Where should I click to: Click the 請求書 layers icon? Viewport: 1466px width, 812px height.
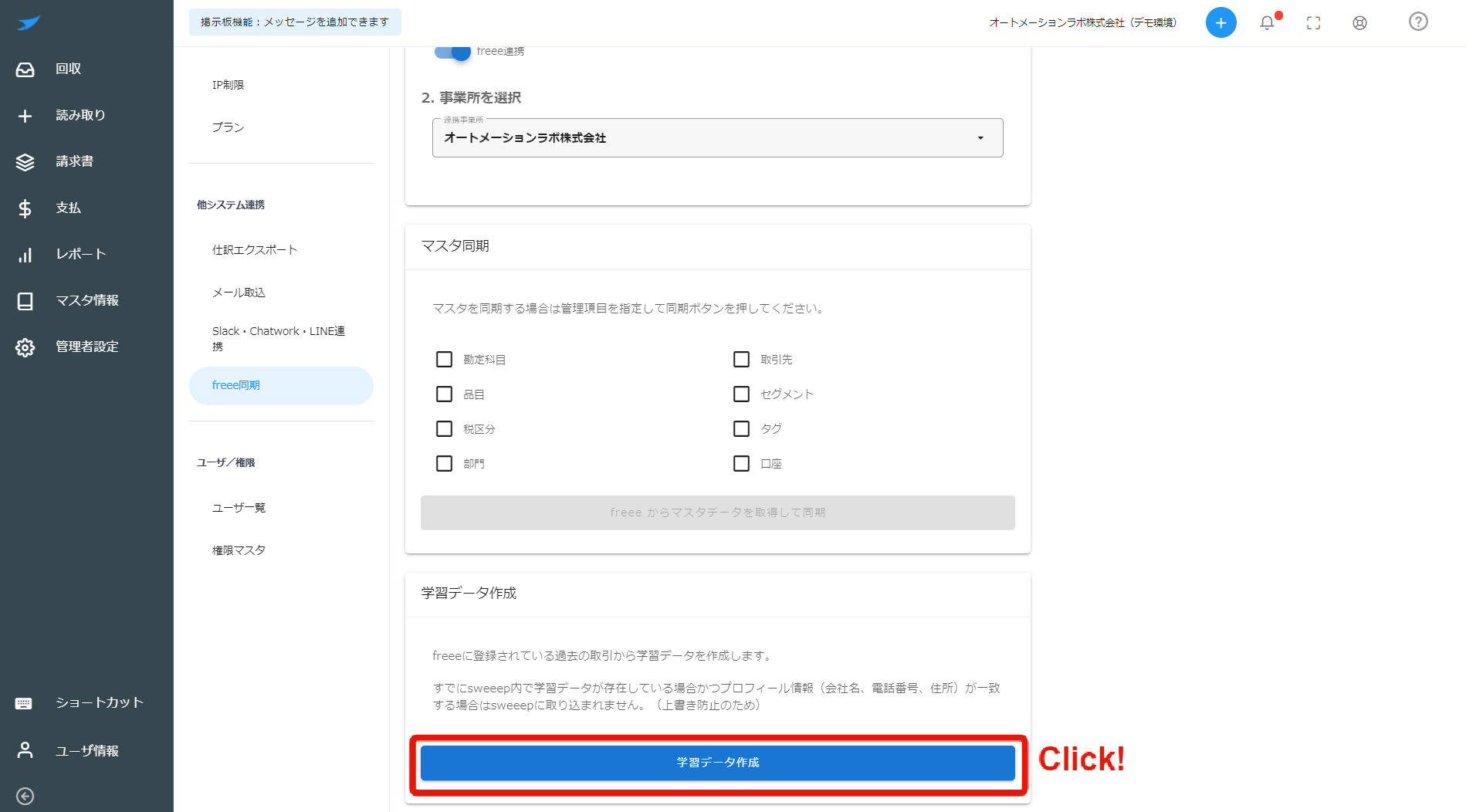point(25,162)
